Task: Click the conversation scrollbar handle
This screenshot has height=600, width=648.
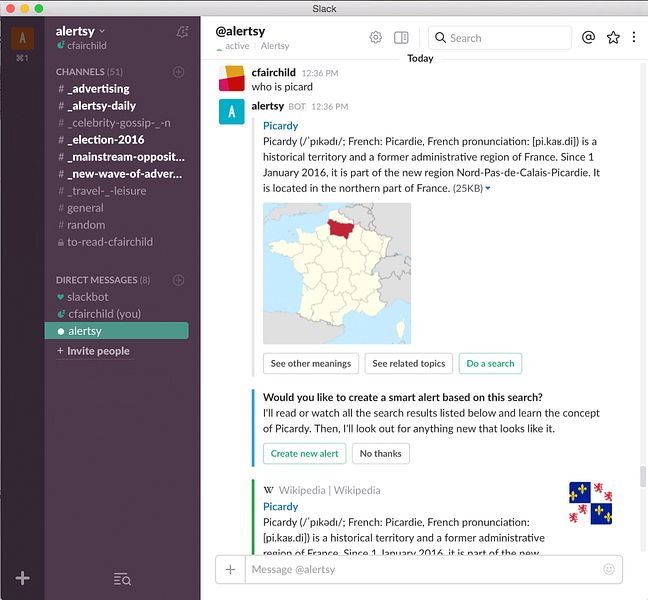Action: [x=643, y=476]
